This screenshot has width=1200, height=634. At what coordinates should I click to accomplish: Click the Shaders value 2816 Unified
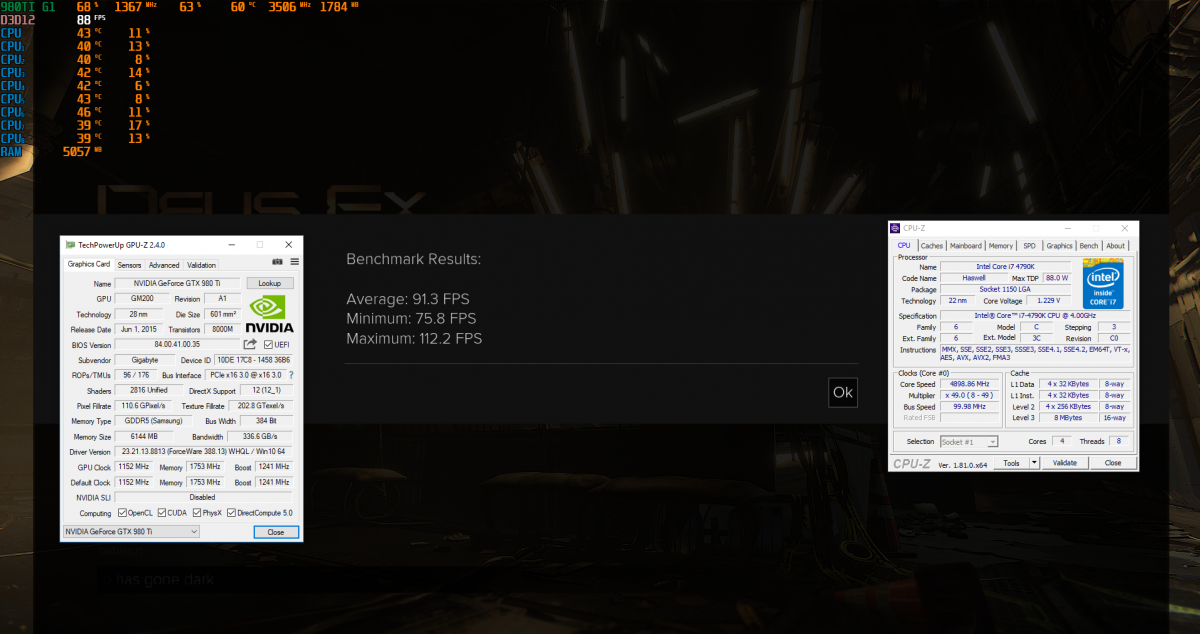point(149,390)
